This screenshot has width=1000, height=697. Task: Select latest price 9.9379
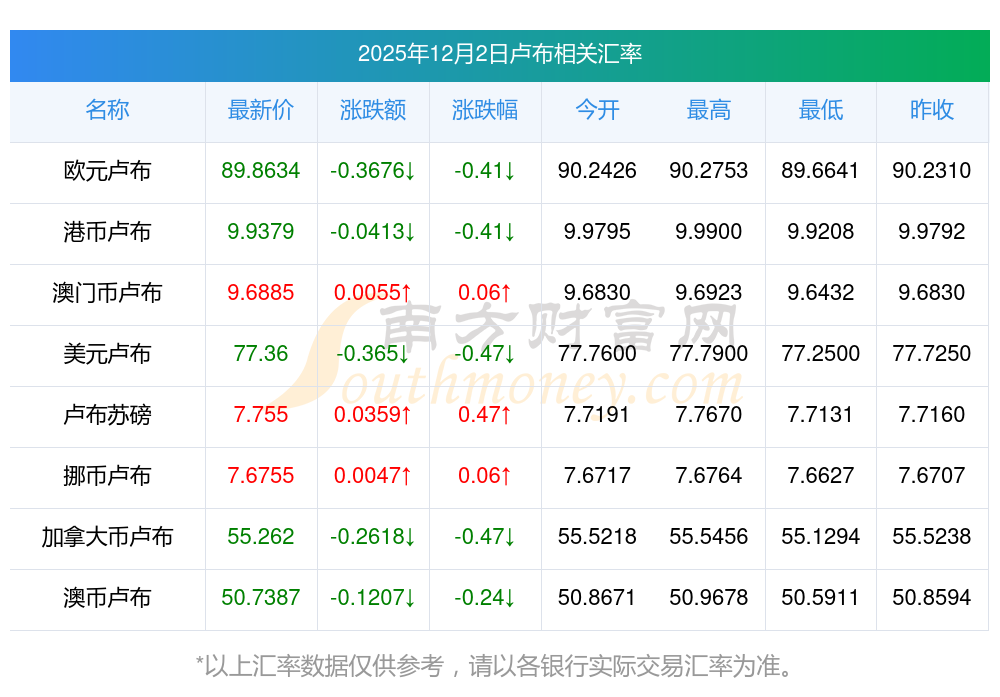pyautogui.click(x=261, y=231)
